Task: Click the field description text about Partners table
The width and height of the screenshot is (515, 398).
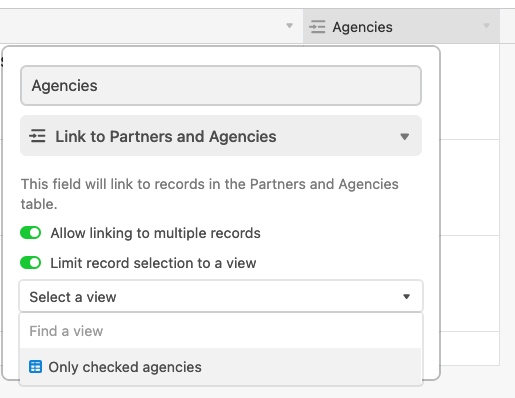Action: tap(210, 194)
